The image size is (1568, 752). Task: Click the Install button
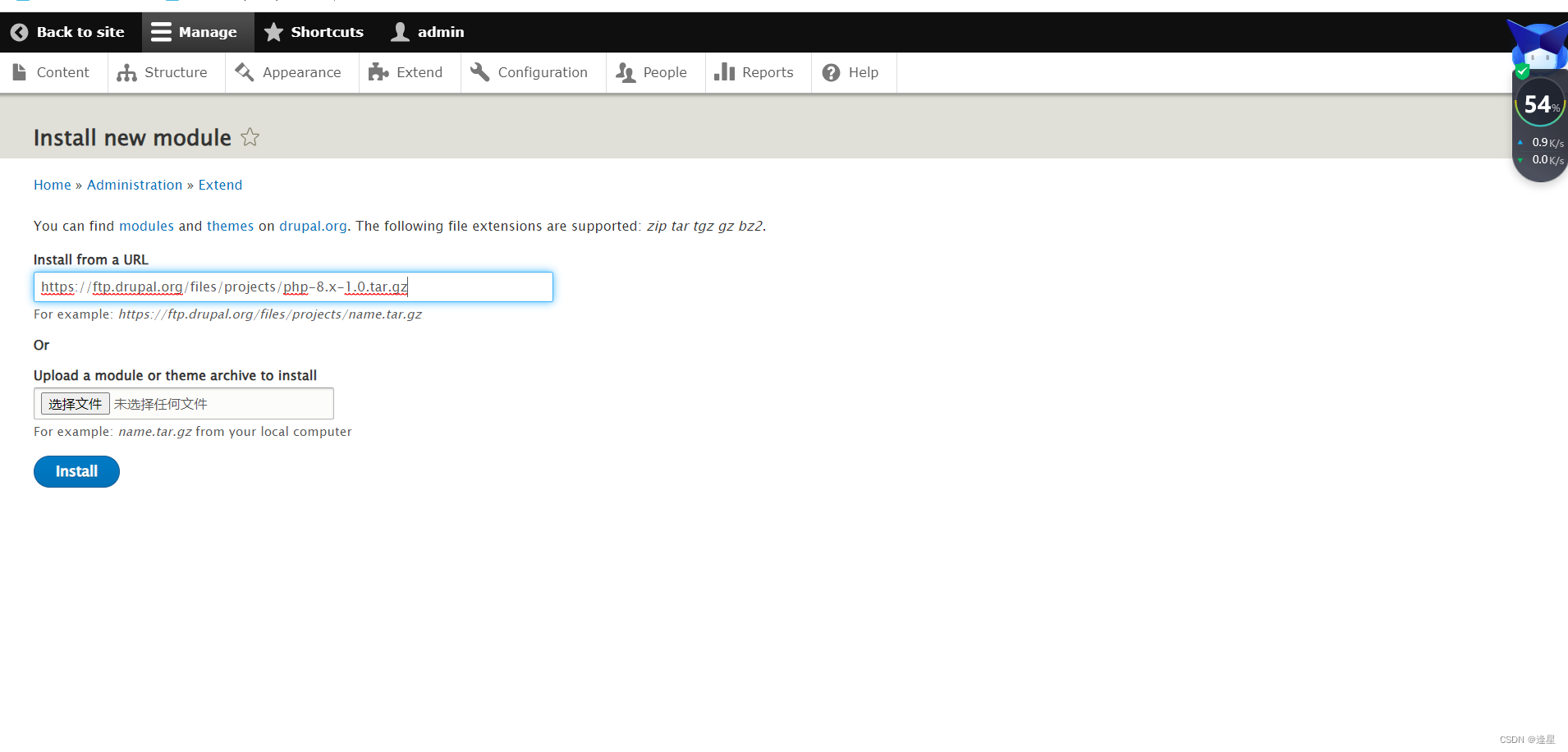(x=76, y=471)
